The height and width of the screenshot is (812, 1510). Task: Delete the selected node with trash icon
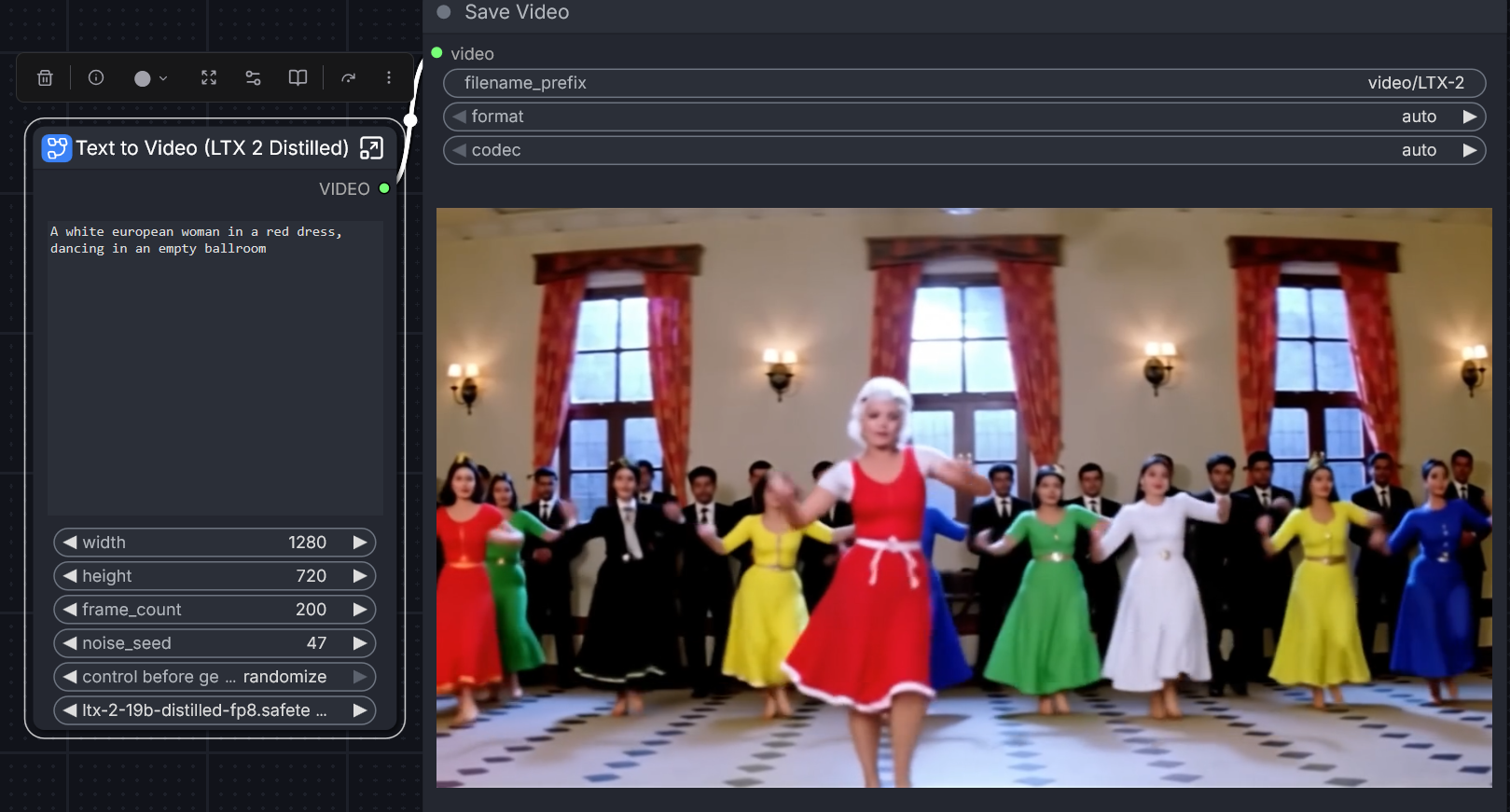click(x=45, y=78)
